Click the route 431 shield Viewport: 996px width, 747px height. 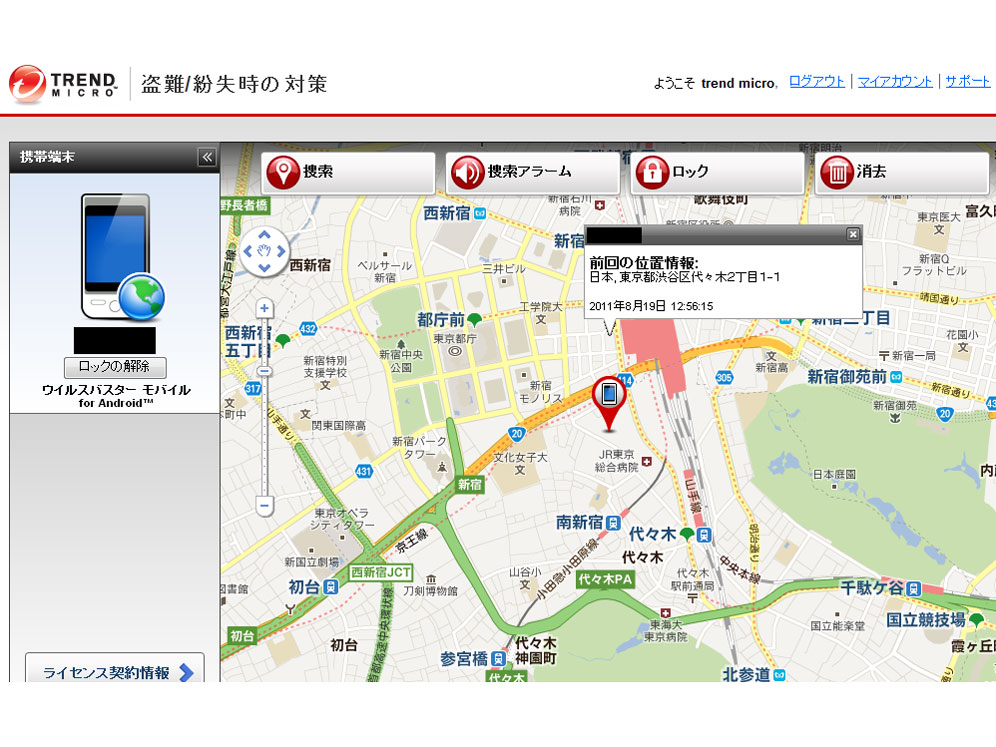pos(363,471)
